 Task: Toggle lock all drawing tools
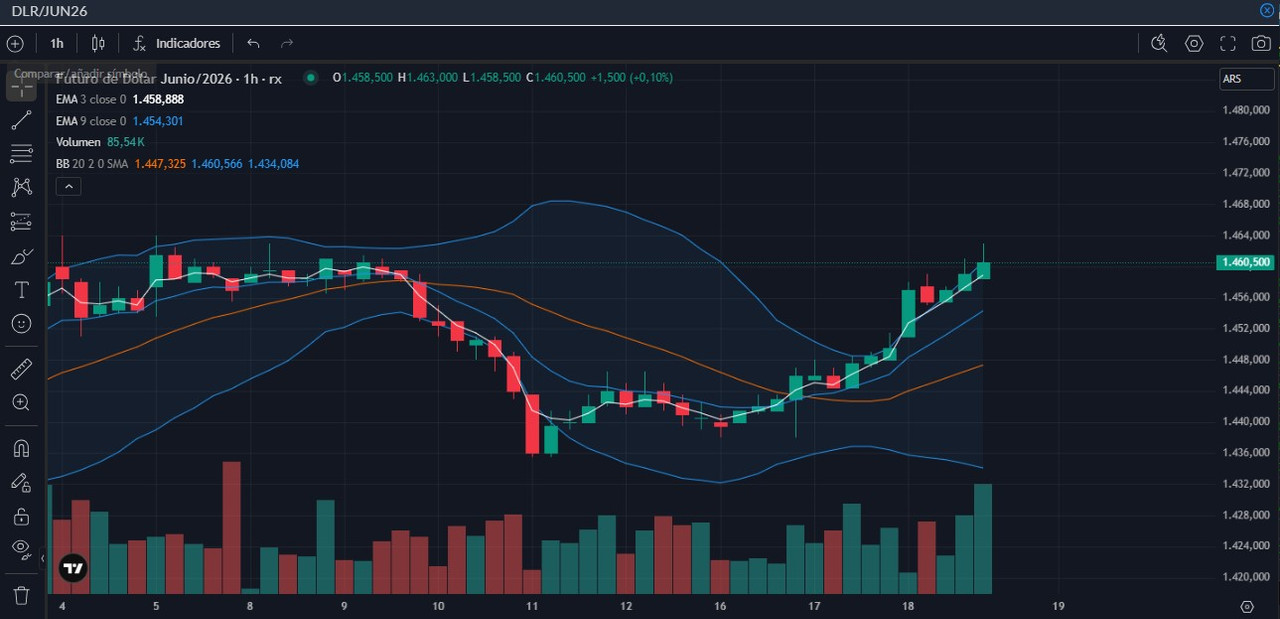pyautogui.click(x=21, y=516)
